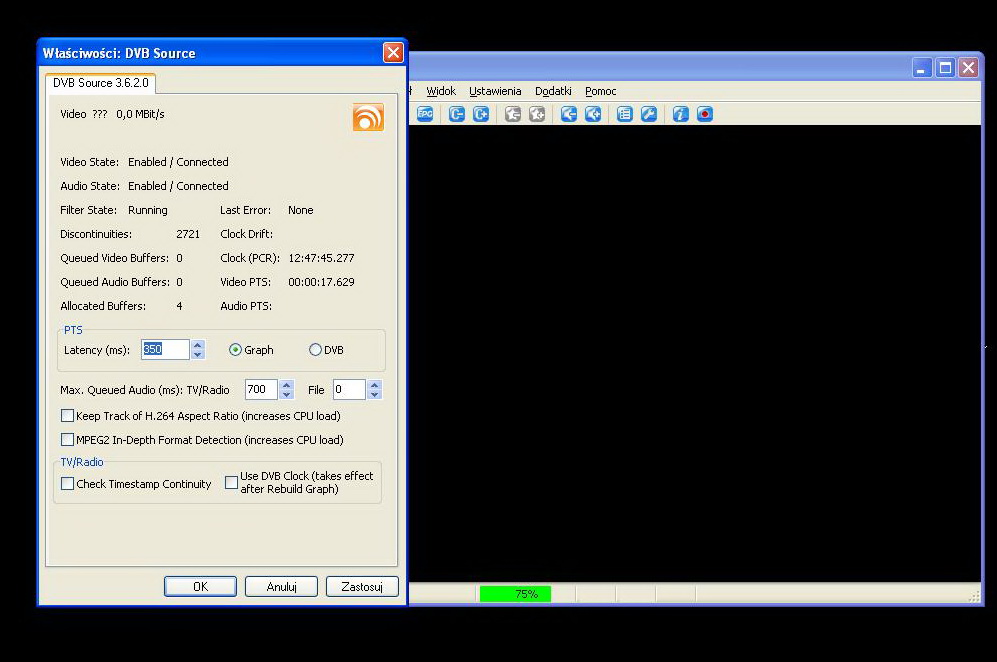
Task: Click the blue arrow minus toolbar icon
Action: 569,114
